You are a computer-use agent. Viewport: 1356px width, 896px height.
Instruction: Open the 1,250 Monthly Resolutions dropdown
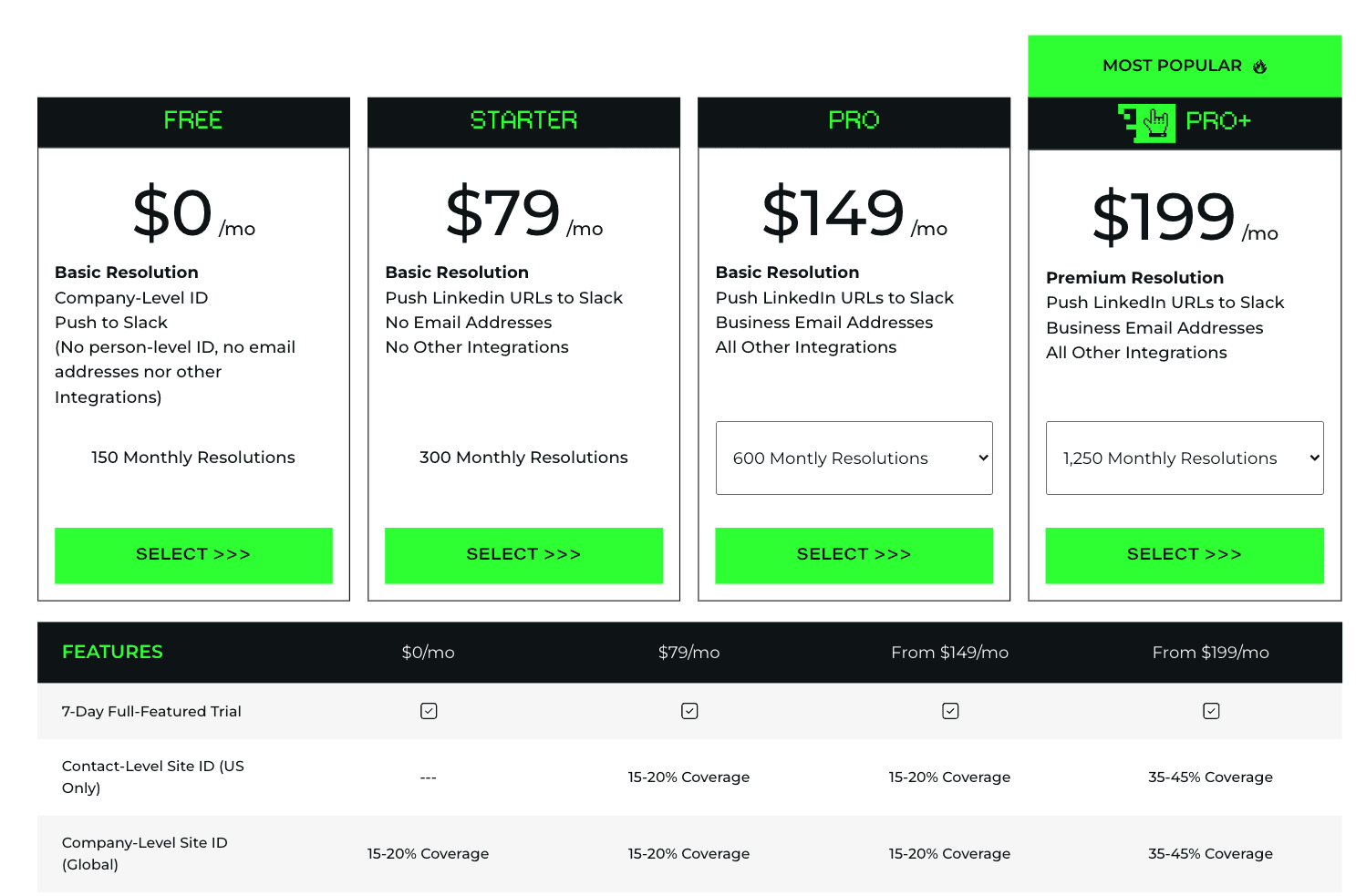1184,458
